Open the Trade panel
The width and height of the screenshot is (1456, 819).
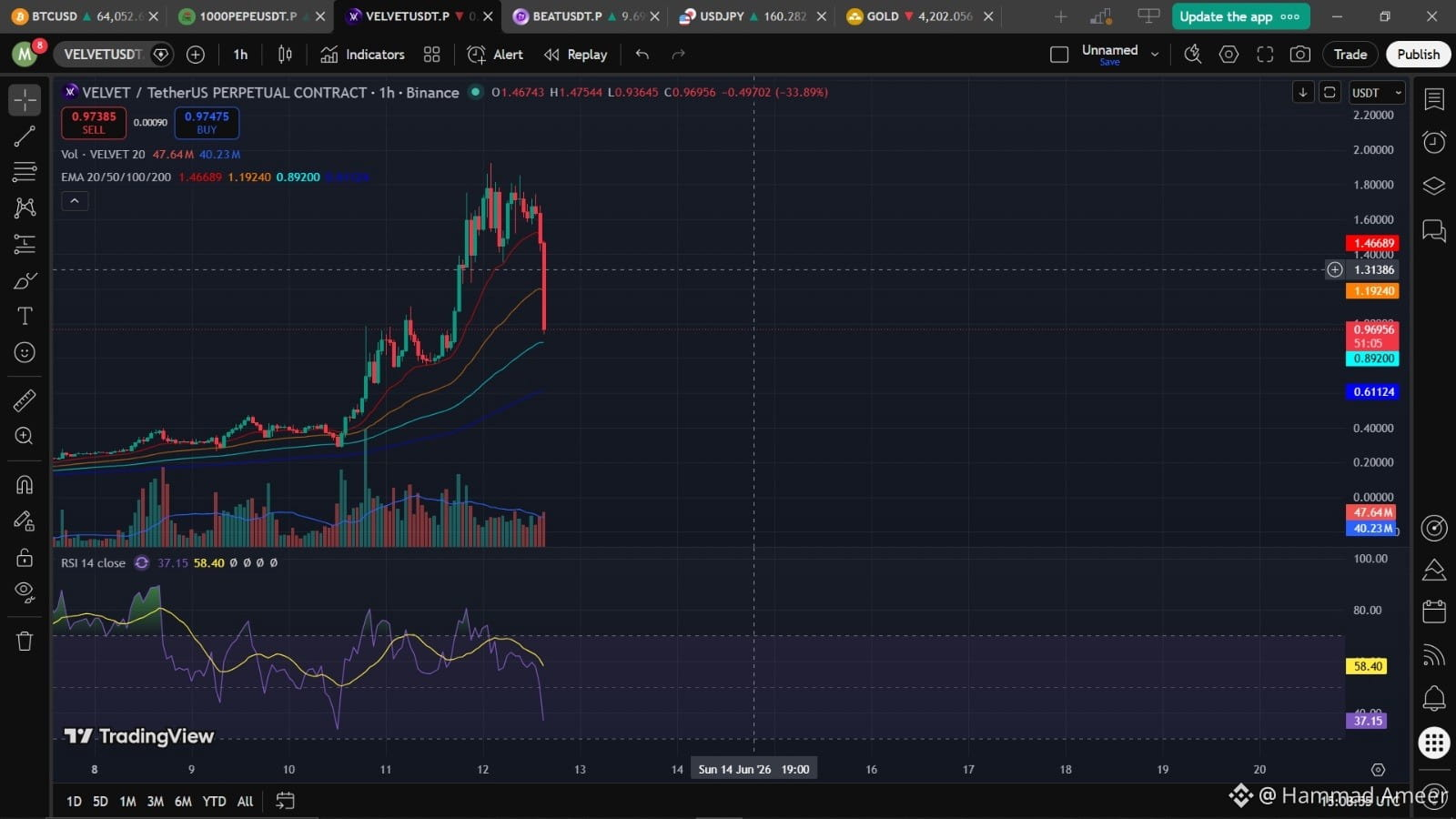click(1350, 55)
